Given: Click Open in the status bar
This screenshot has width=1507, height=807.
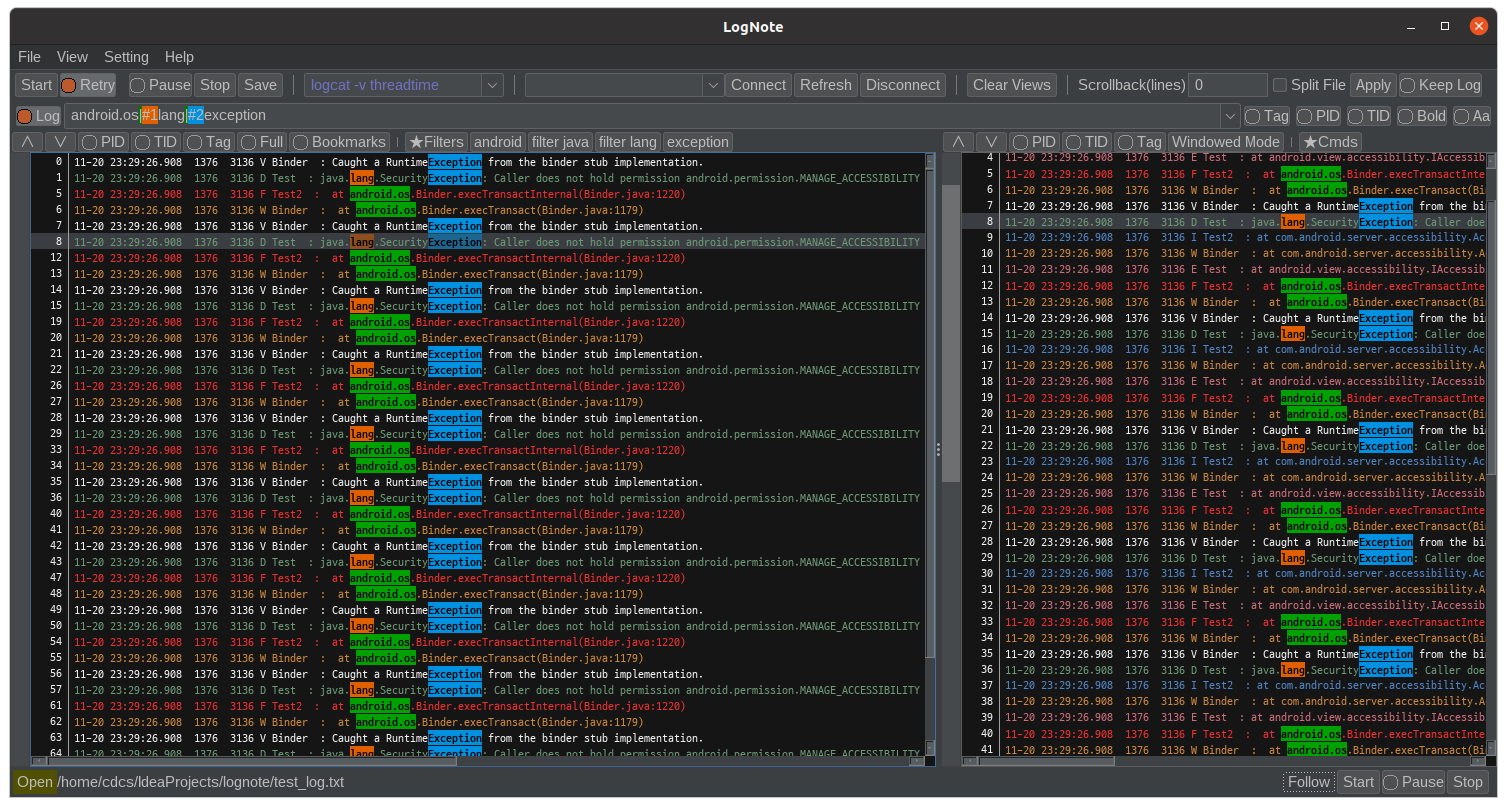Looking at the screenshot, I should [35, 782].
